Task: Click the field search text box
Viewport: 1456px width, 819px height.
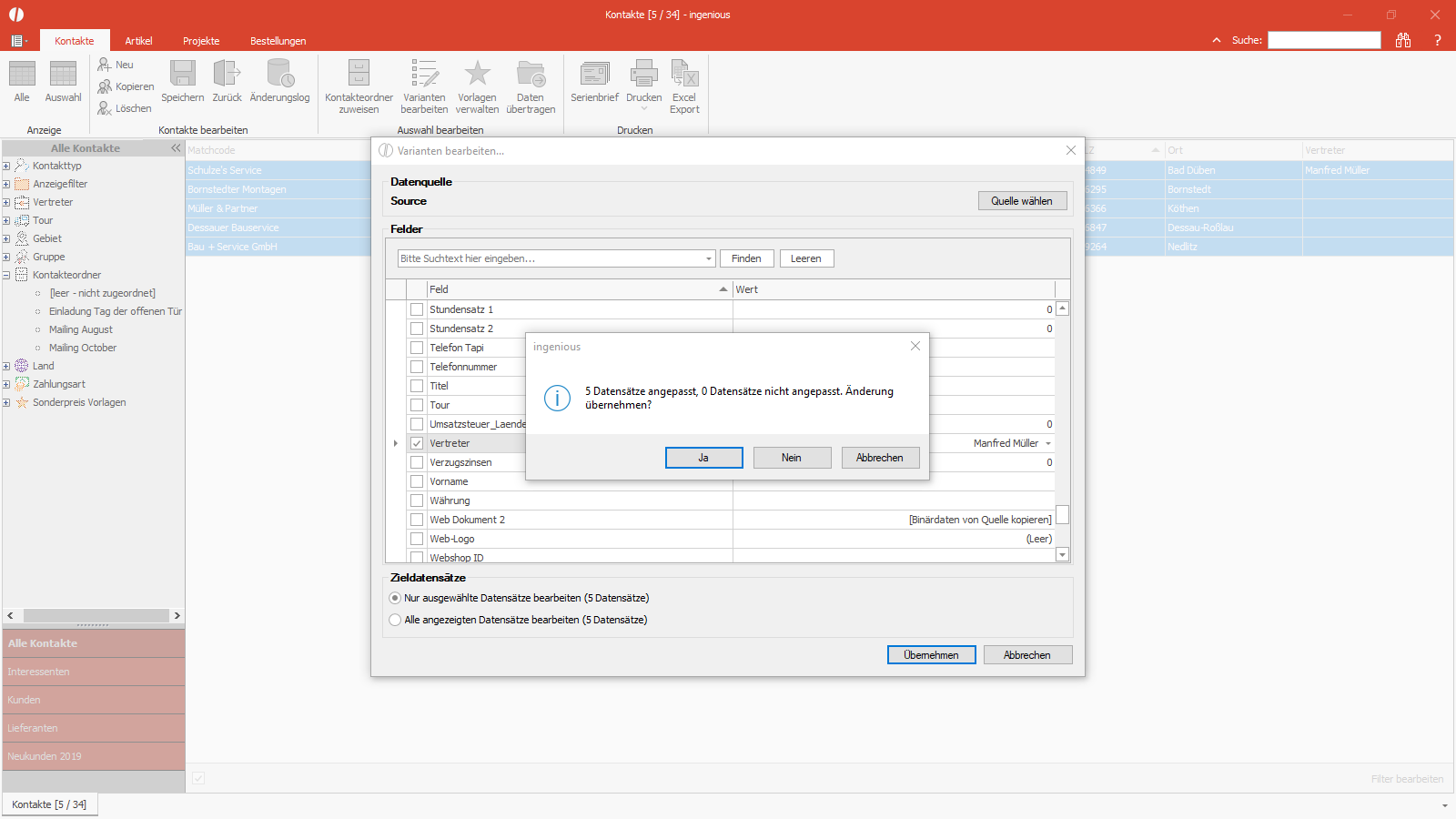Action: pos(551,258)
